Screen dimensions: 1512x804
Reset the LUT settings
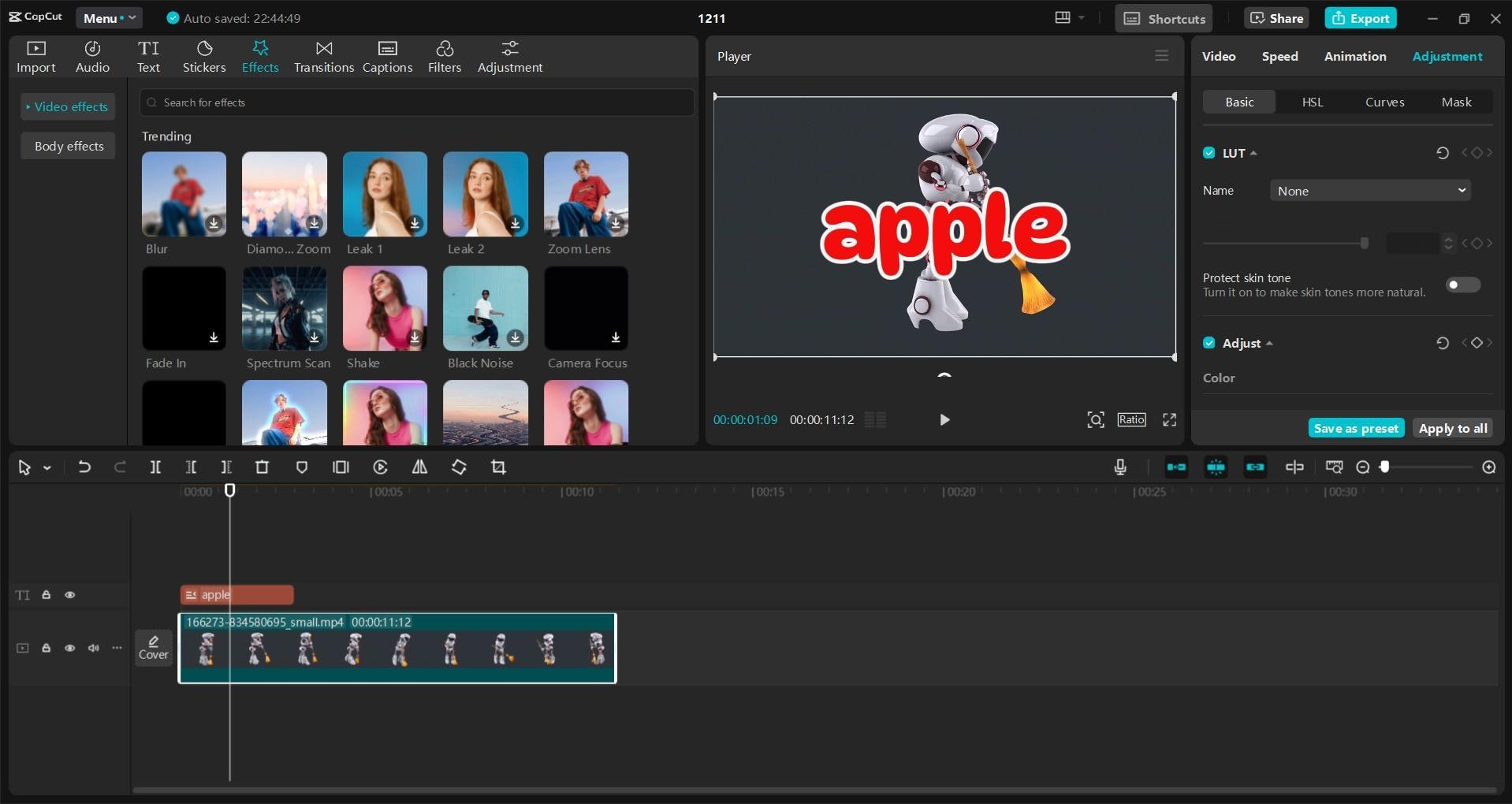pyautogui.click(x=1443, y=153)
